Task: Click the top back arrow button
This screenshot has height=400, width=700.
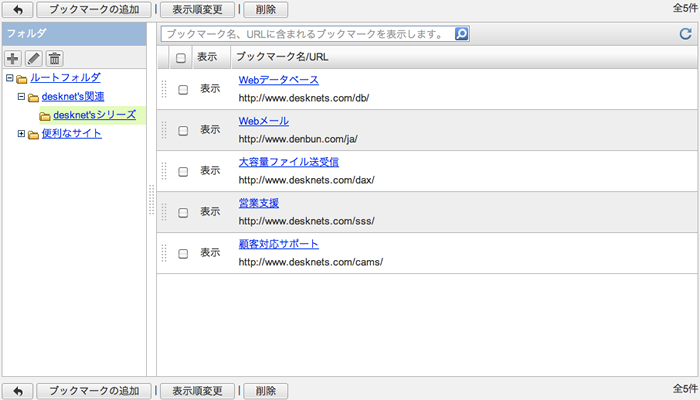Action: (18, 9)
